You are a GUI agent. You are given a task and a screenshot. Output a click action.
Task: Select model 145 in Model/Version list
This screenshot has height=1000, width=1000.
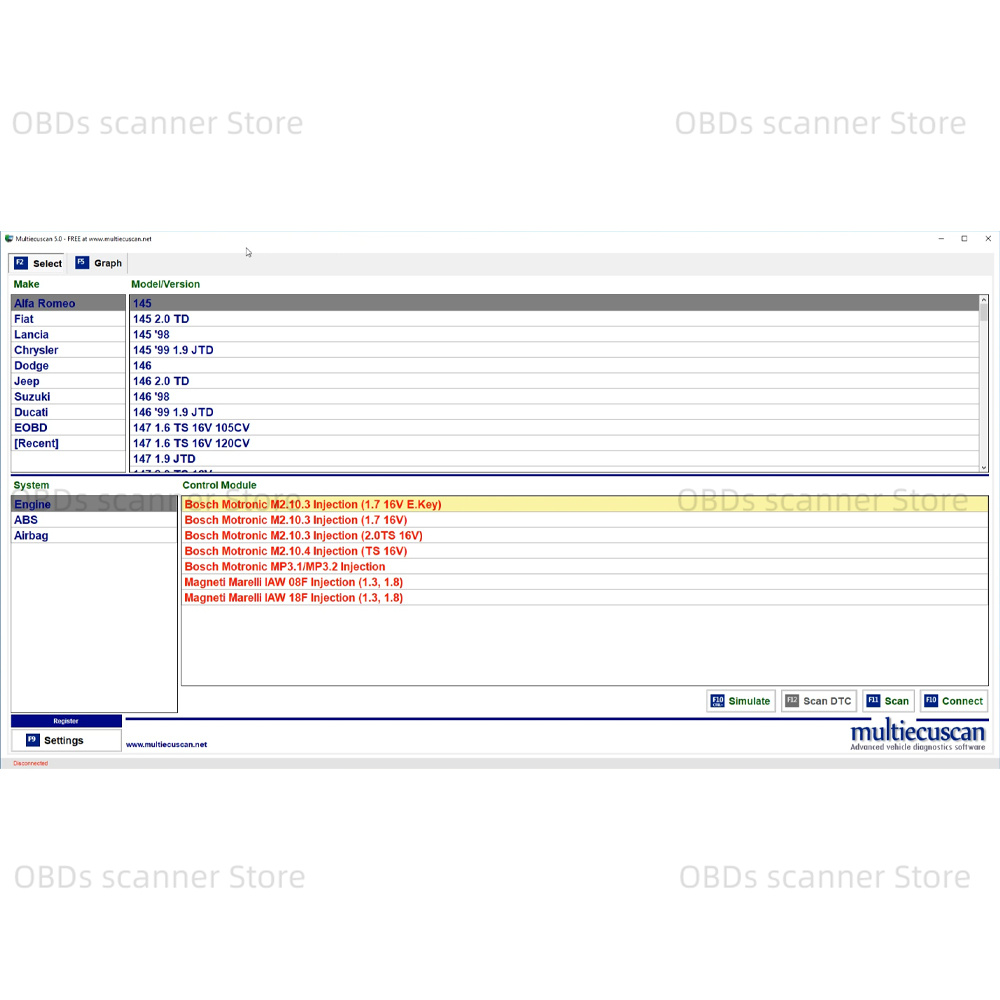click(554, 303)
